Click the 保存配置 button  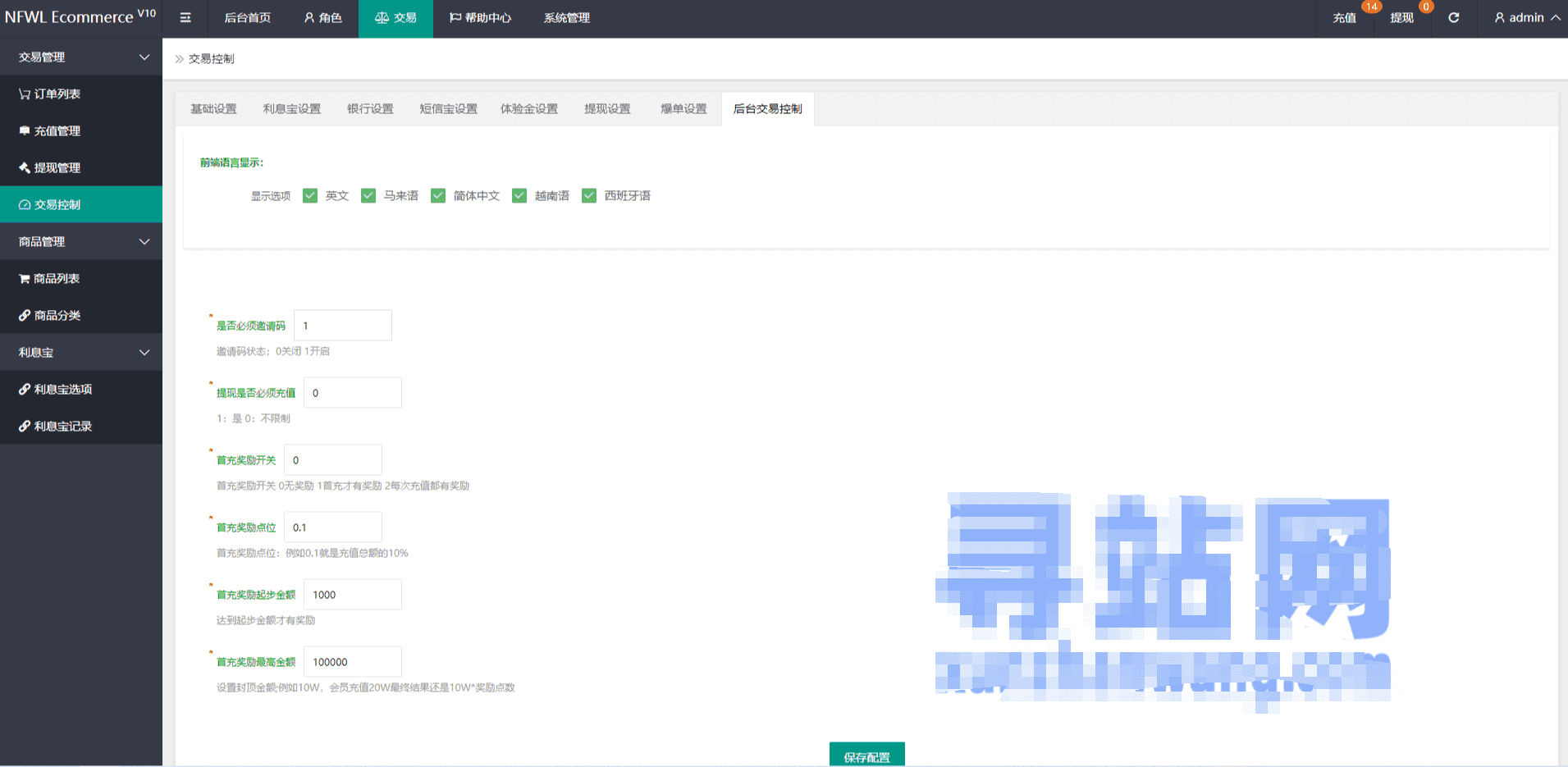tap(867, 755)
